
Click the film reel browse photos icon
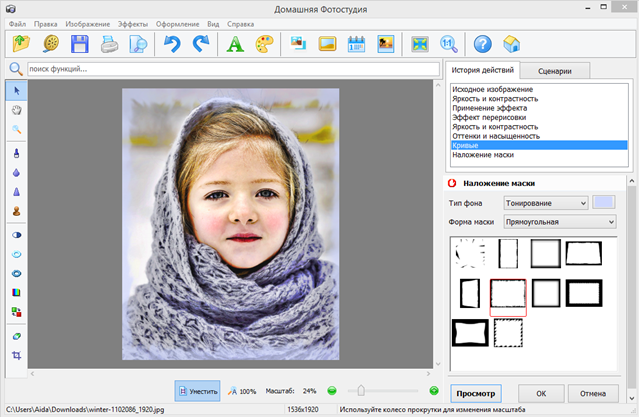[x=51, y=44]
